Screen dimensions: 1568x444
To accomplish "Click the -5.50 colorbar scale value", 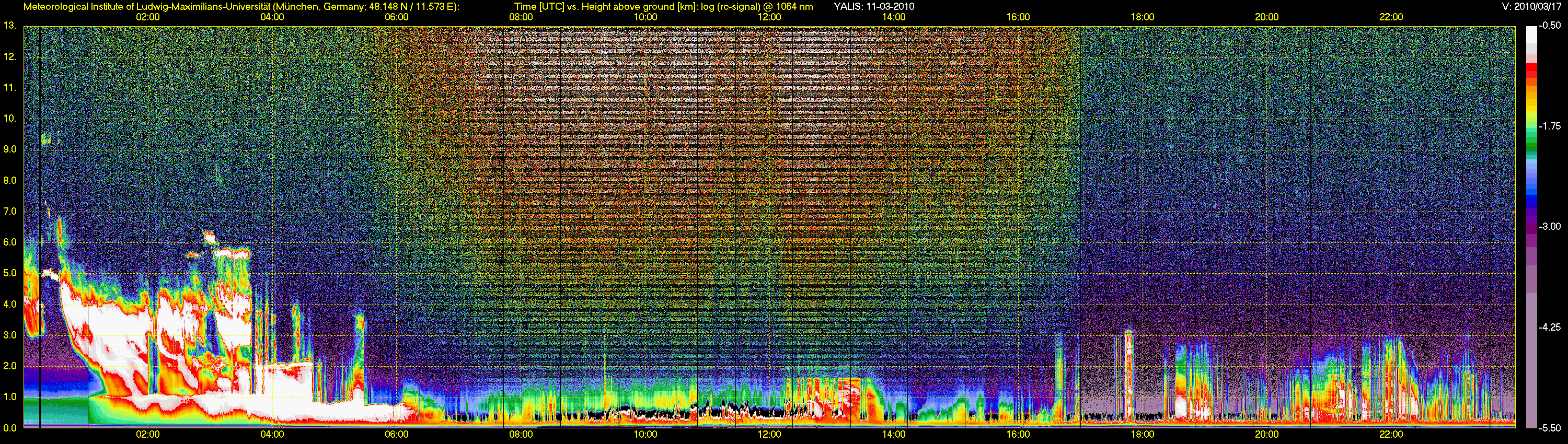I will click(x=1550, y=428).
